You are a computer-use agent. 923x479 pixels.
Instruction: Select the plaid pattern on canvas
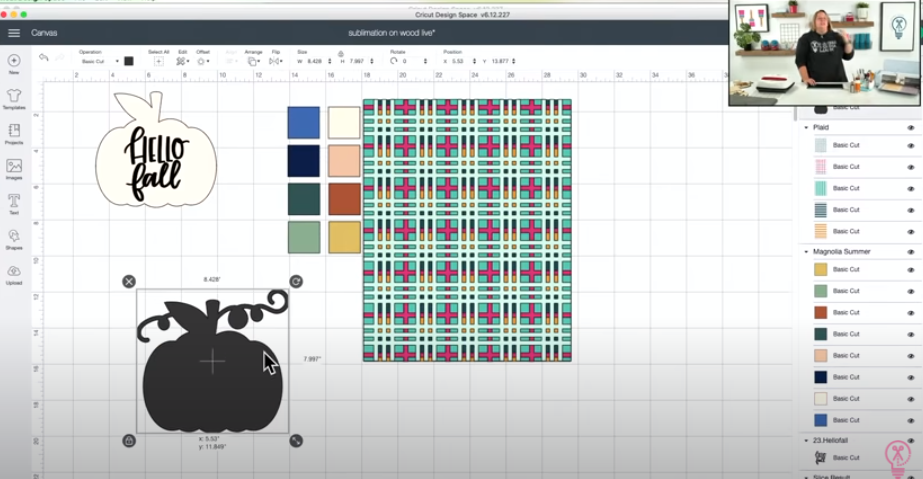tap(467, 230)
